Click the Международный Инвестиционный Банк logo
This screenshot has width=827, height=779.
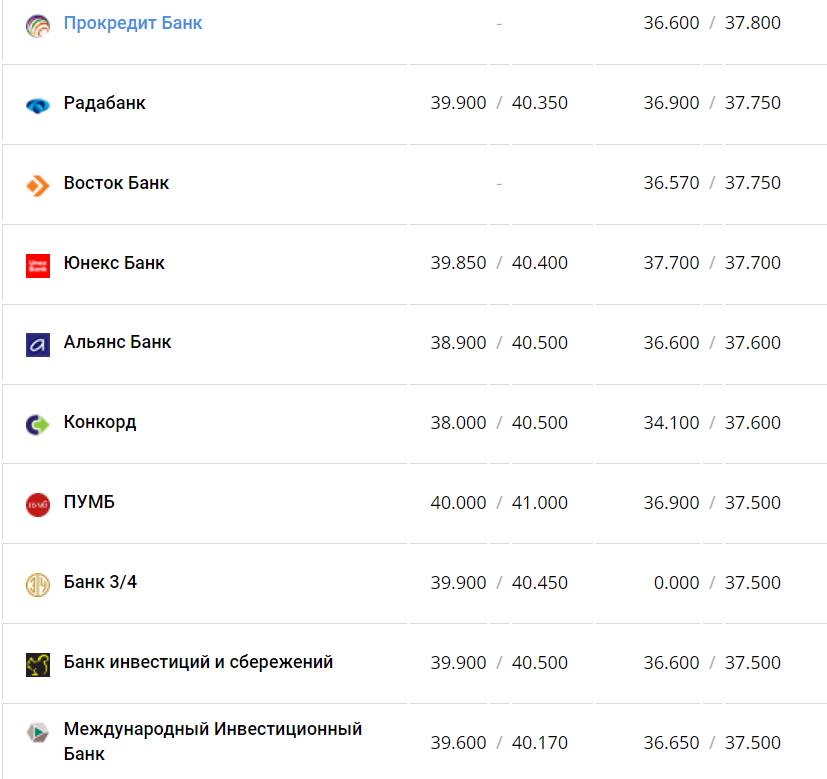pos(37,732)
